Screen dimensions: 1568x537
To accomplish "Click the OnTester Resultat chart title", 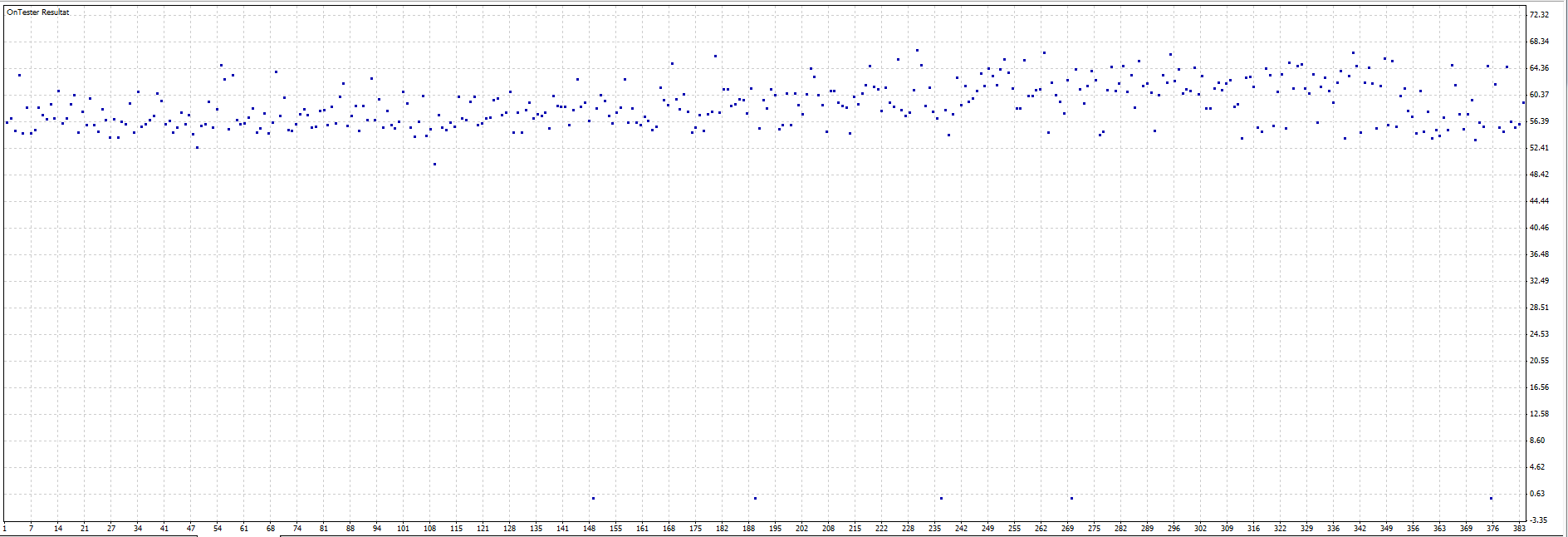I will [x=38, y=12].
